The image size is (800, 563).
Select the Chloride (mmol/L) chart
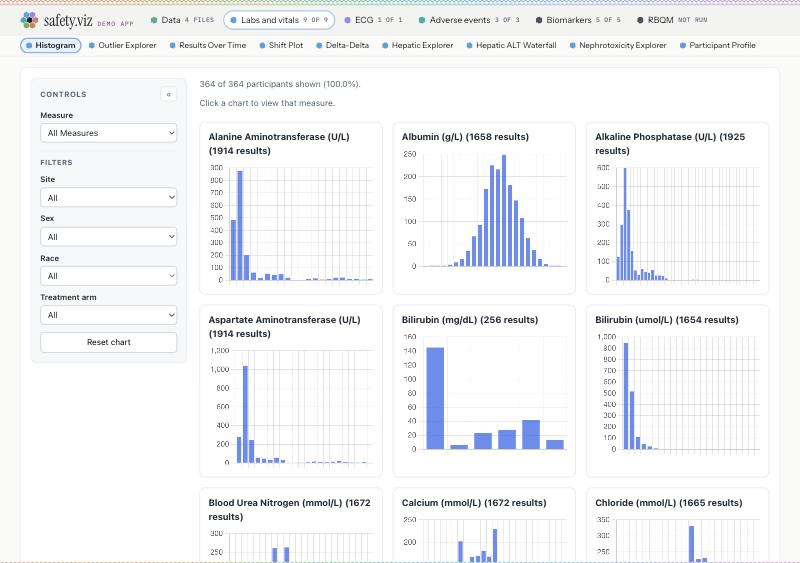[678, 525]
